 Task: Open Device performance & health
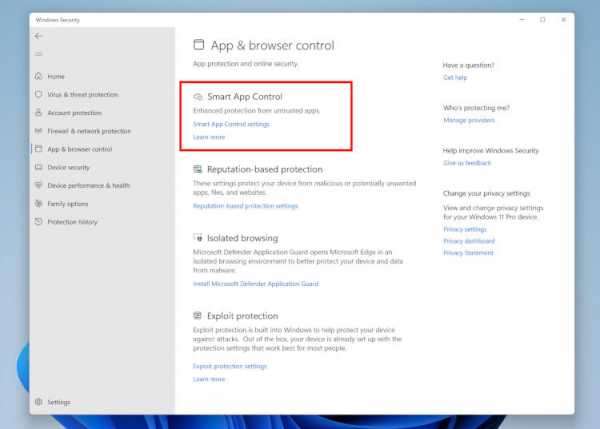(x=88, y=186)
